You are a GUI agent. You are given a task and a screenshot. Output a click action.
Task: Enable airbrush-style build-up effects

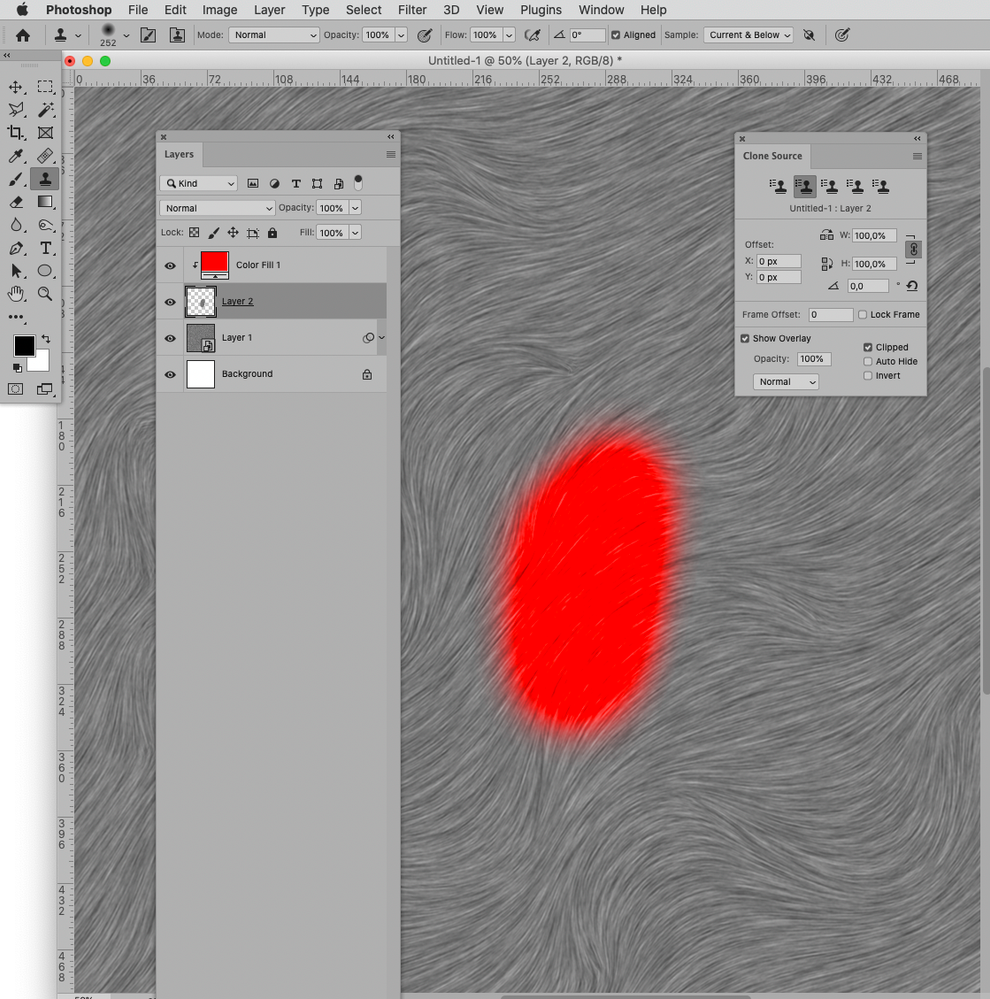(532, 35)
